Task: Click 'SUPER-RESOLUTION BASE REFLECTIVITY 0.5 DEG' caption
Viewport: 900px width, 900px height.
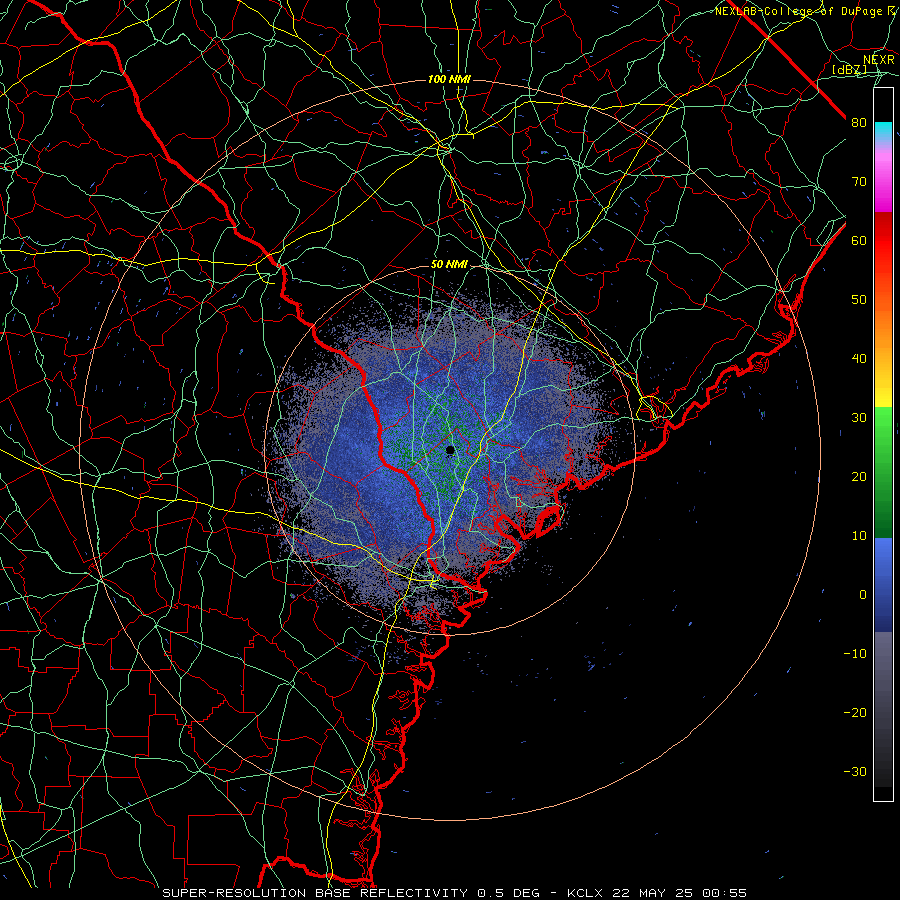Action: (x=351, y=893)
